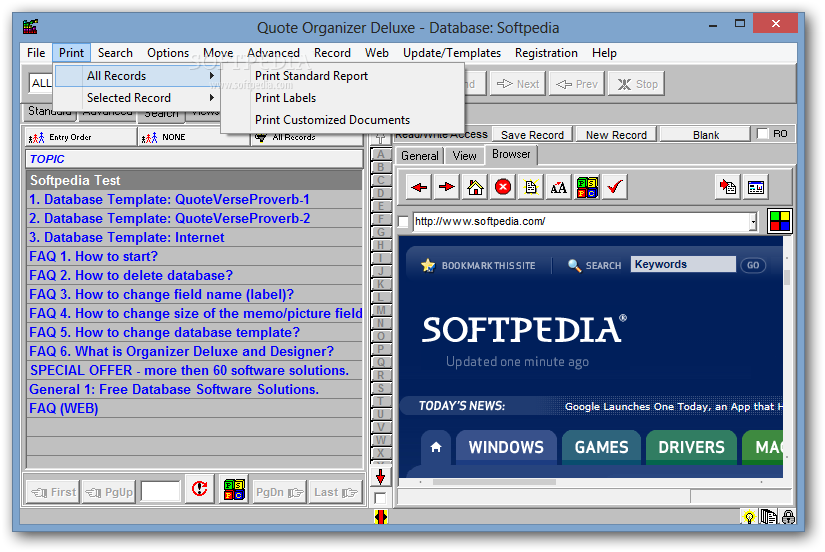
Task: Click the page number field by PgUp
Action: pos(160,491)
